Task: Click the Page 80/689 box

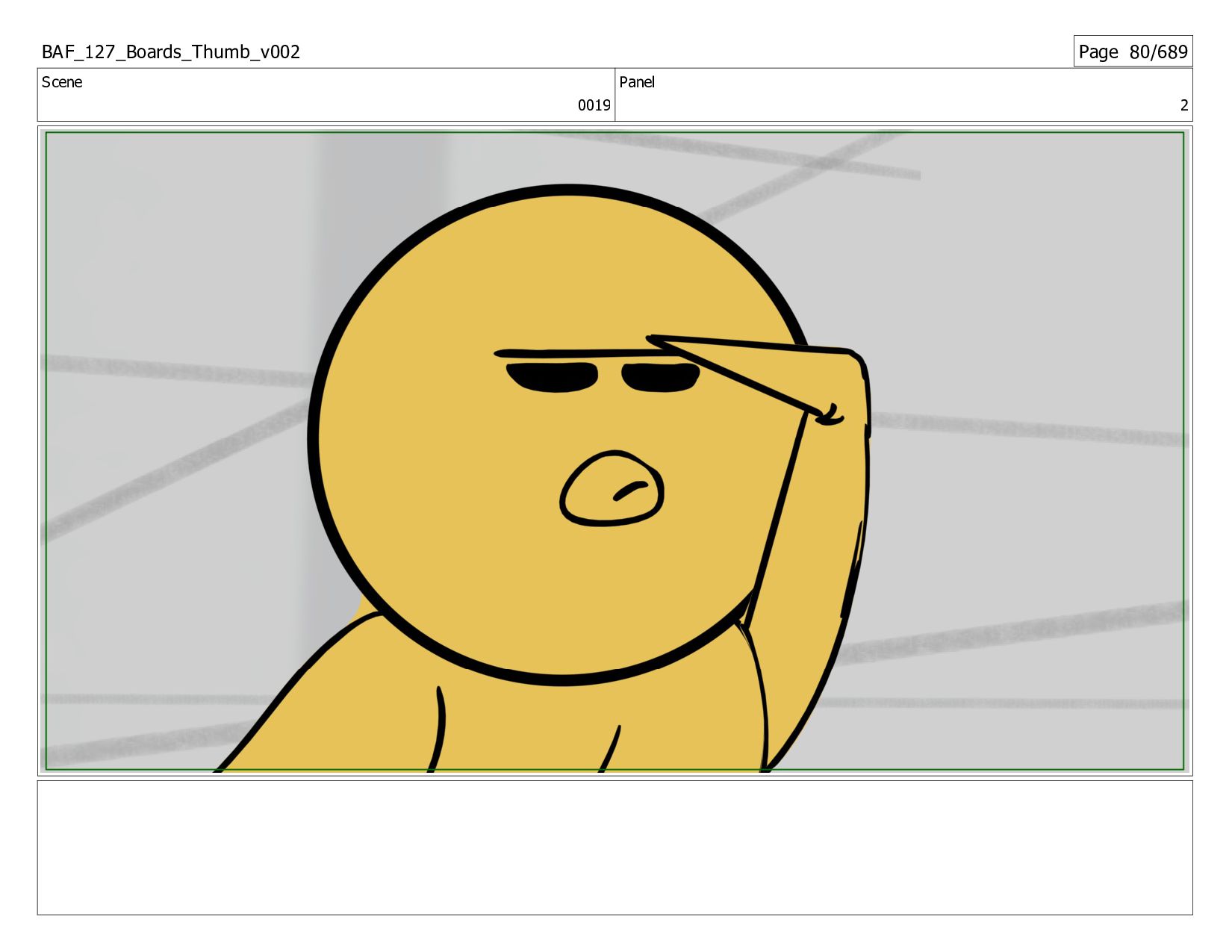Action: coord(1133,52)
